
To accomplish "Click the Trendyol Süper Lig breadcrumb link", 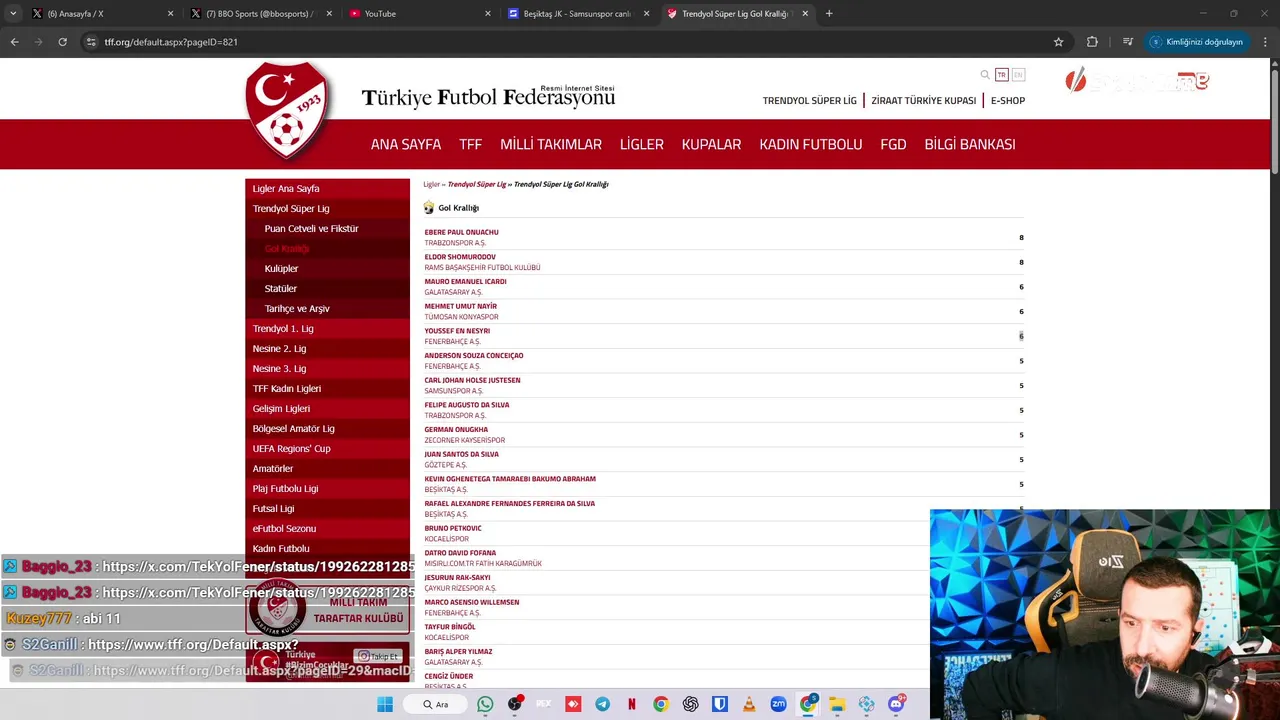I will click(477, 185).
